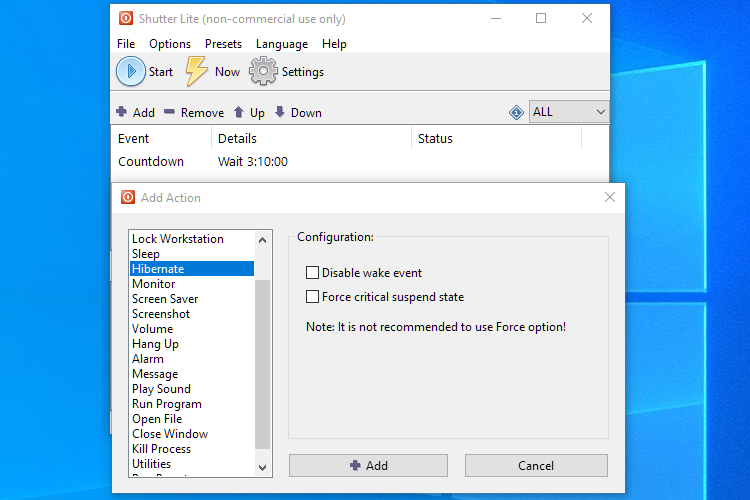Enable Disable wake event checkbox
The width and height of the screenshot is (750, 500).
coord(312,273)
